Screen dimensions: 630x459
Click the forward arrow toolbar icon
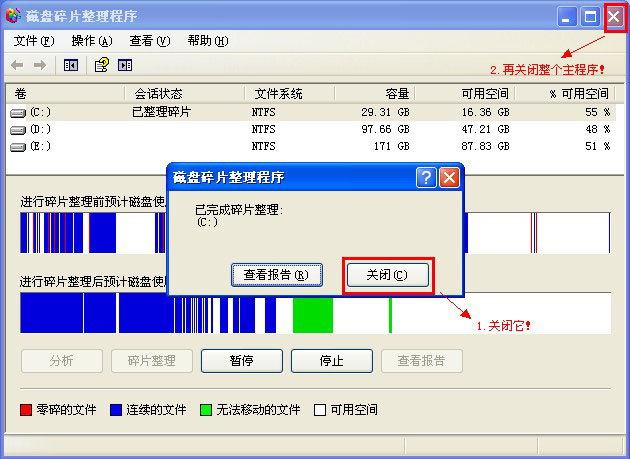[40, 65]
